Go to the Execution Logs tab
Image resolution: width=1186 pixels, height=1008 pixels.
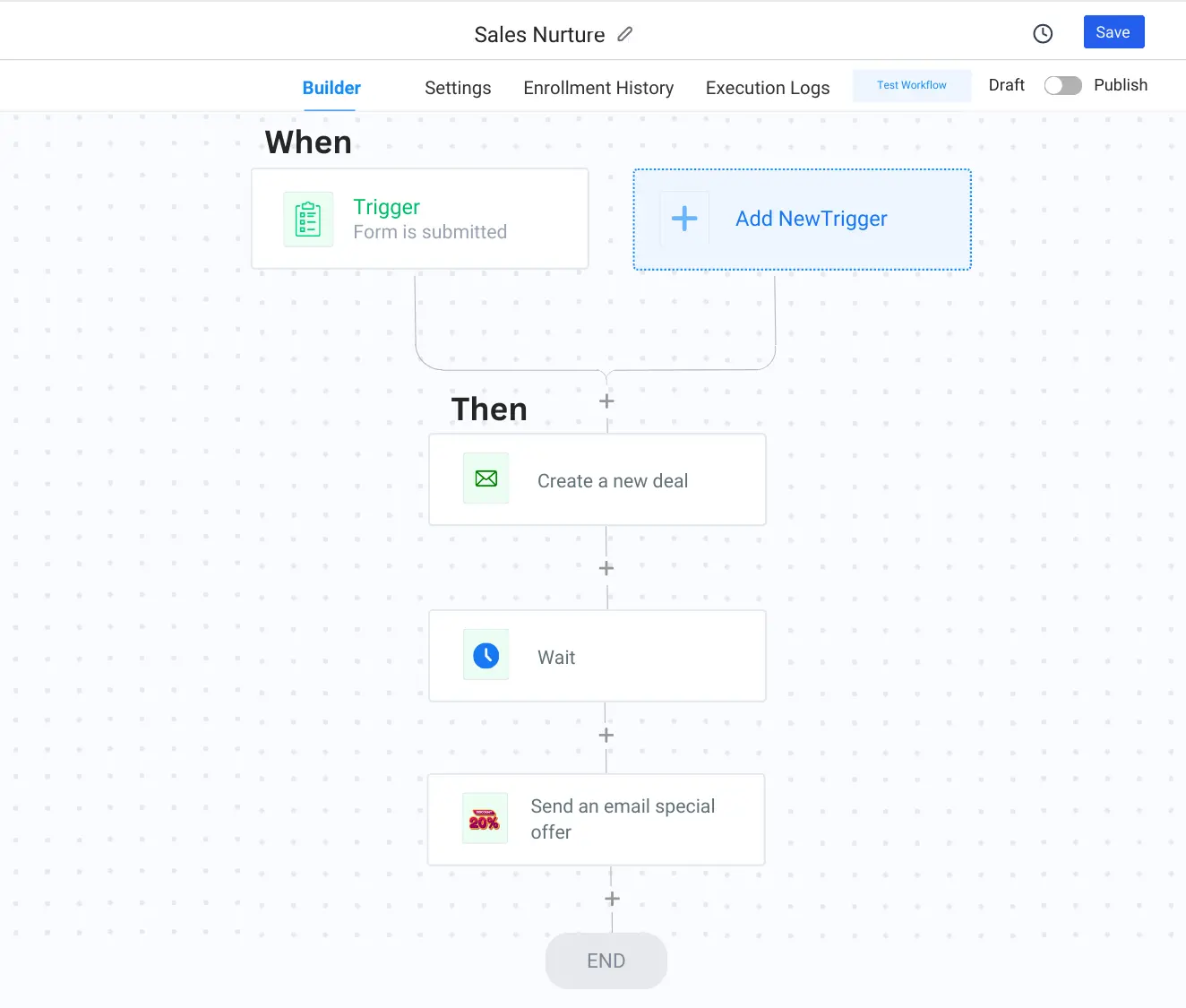(x=768, y=88)
